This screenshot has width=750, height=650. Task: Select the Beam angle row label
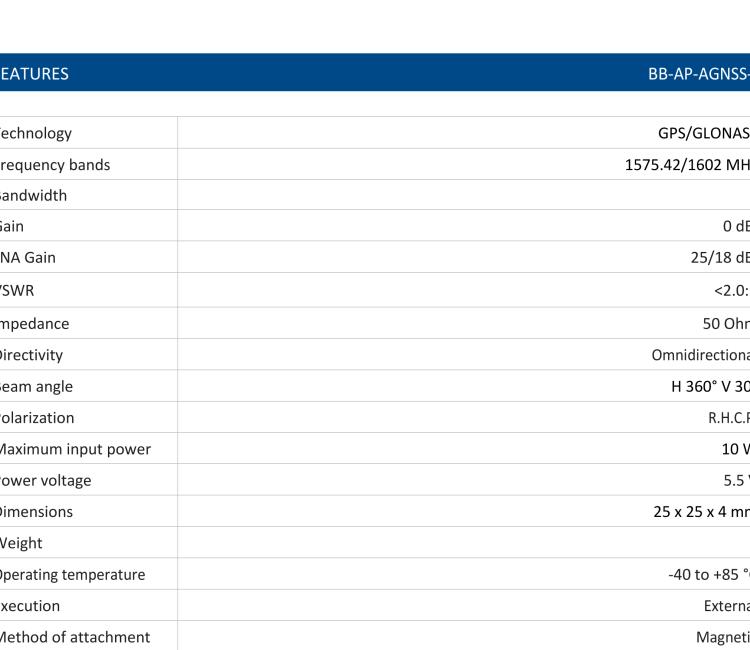pyautogui.click(x=37, y=386)
